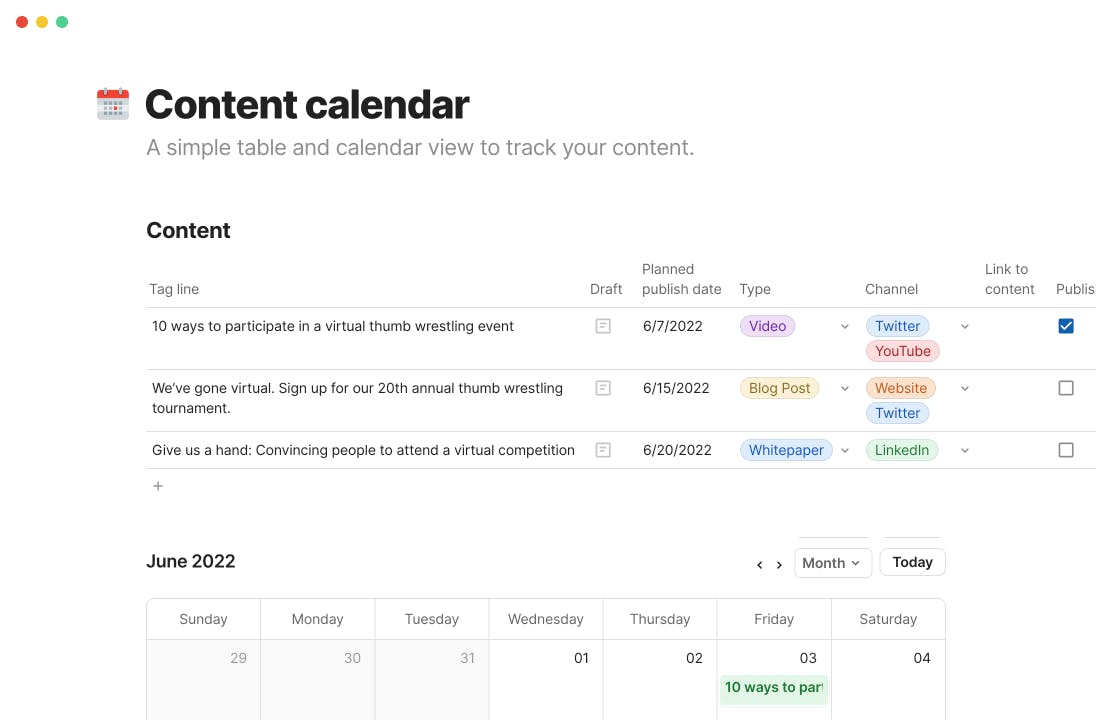Image resolution: width=1096 pixels, height=720 pixels.
Task: Uncheck the Published box for Video row
Action: (x=1066, y=326)
